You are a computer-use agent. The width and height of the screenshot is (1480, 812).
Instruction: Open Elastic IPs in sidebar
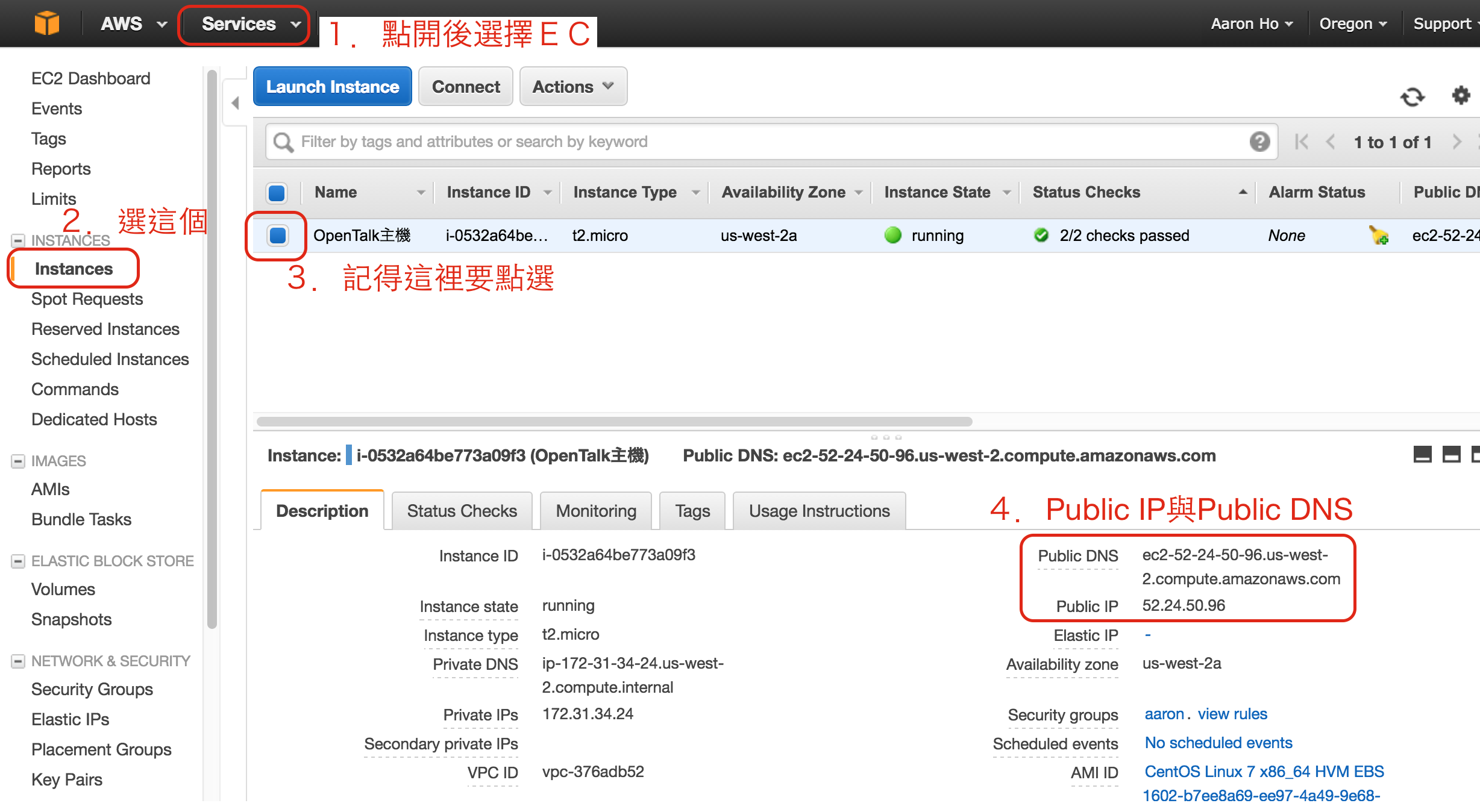[x=71, y=719]
